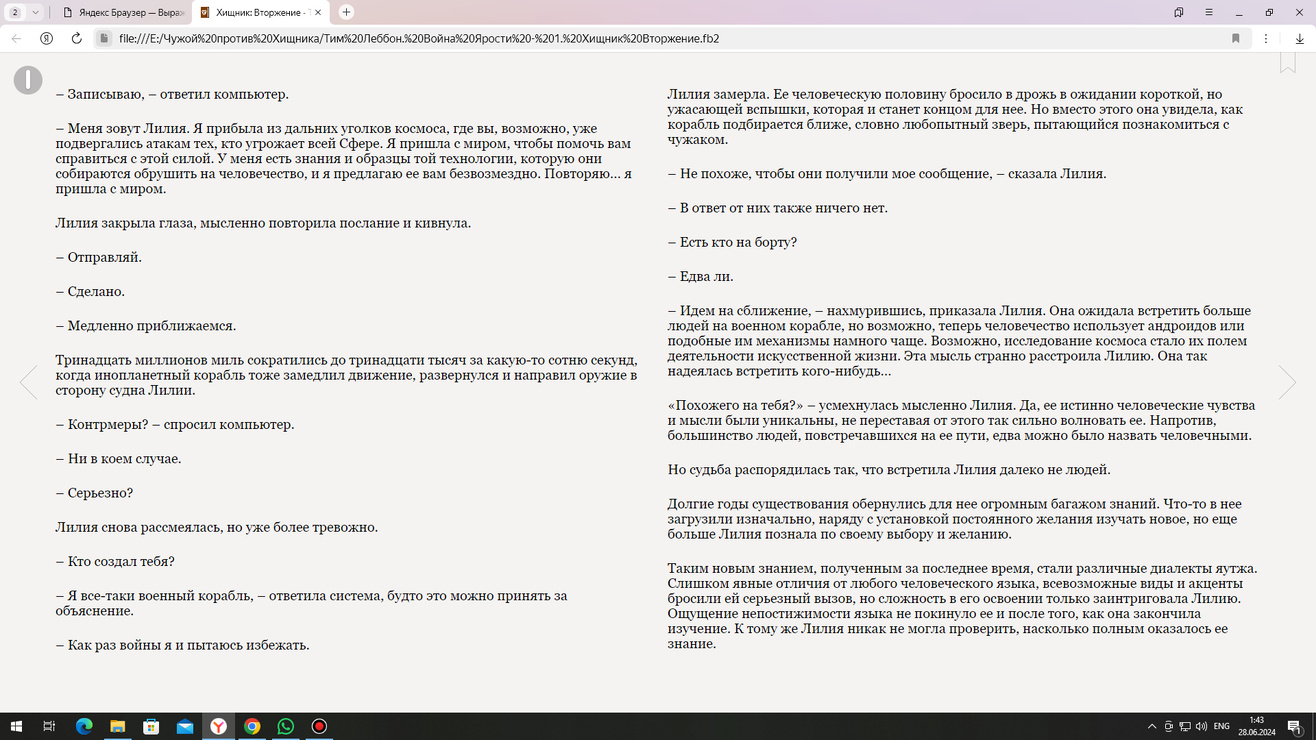Click the line '– Сделано.'
Image resolution: width=1316 pixels, height=740 pixels.
91,291
